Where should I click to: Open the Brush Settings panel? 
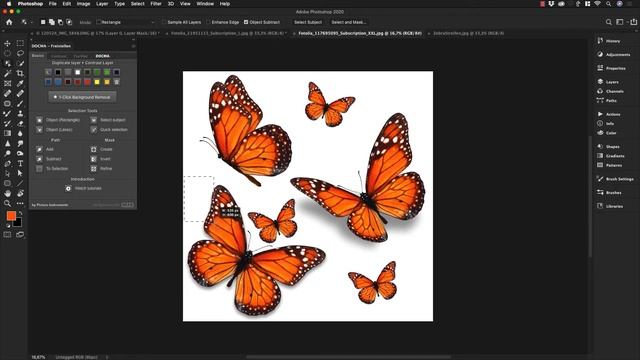tap(616, 179)
